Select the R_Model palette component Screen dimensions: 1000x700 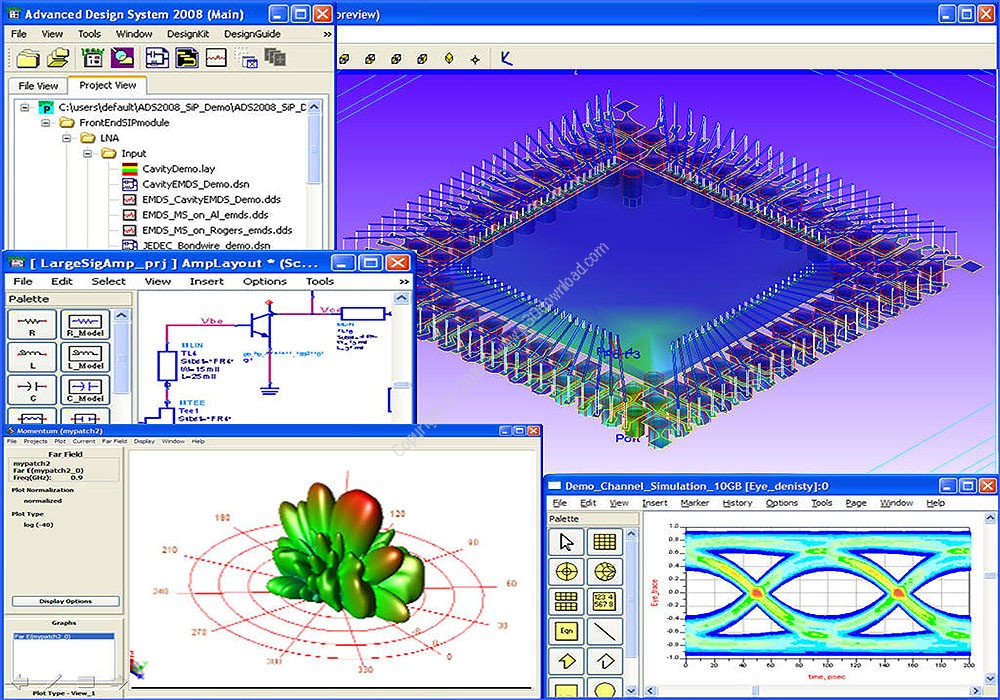pyautogui.click(x=85, y=324)
